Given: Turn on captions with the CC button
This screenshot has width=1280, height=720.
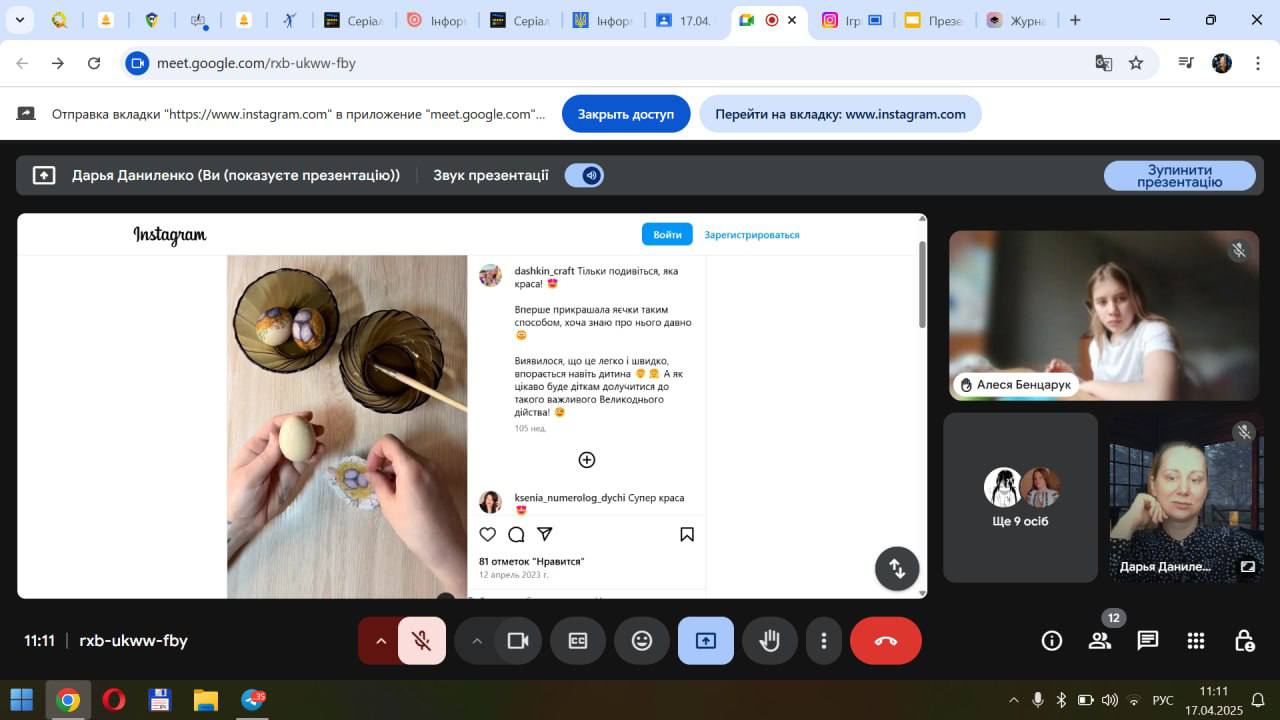Looking at the screenshot, I should pyautogui.click(x=578, y=641).
